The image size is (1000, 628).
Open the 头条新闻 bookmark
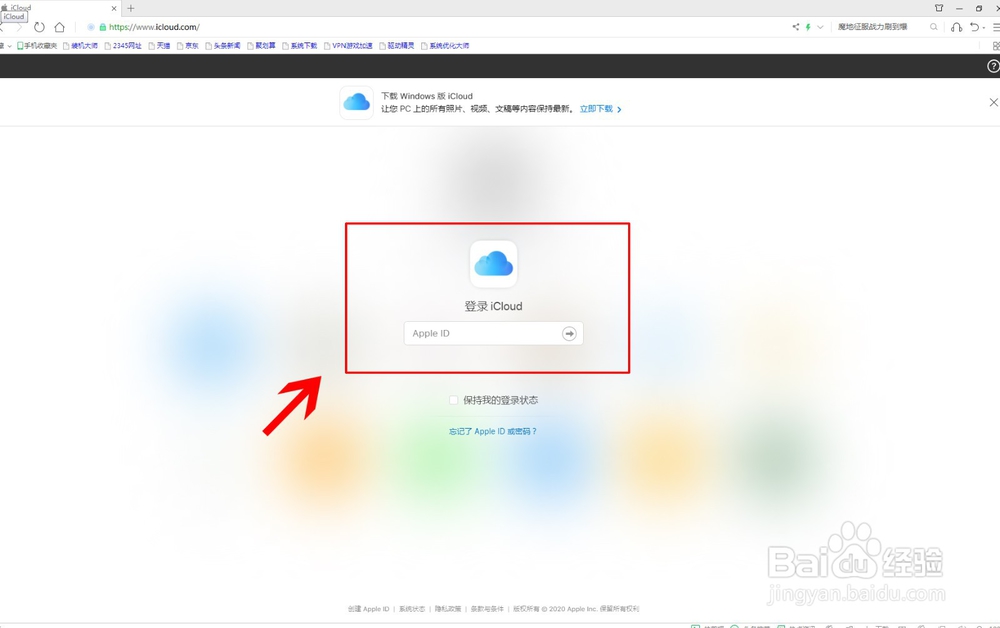[223, 46]
